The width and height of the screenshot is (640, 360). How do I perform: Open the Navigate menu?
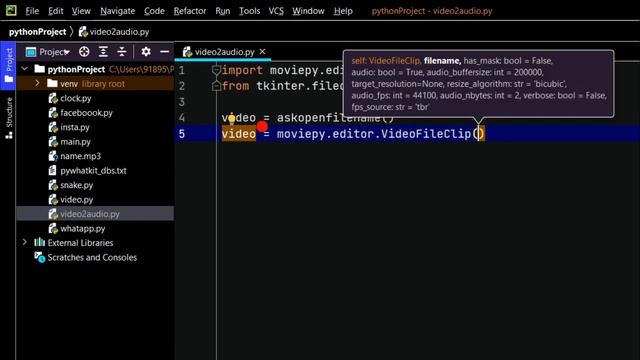[118, 11]
